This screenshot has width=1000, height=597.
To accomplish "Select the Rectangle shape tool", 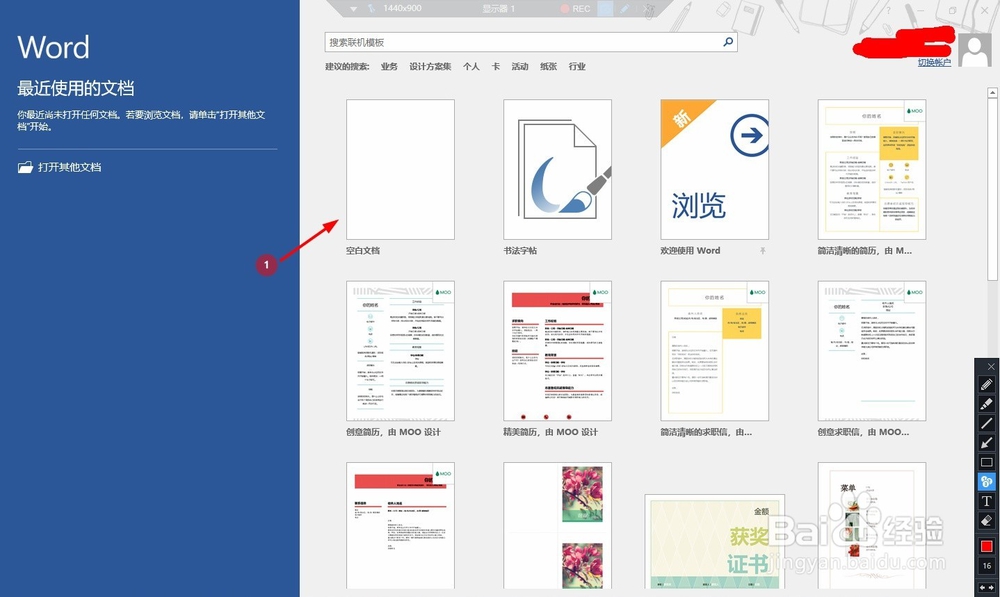I will click(x=987, y=462).
